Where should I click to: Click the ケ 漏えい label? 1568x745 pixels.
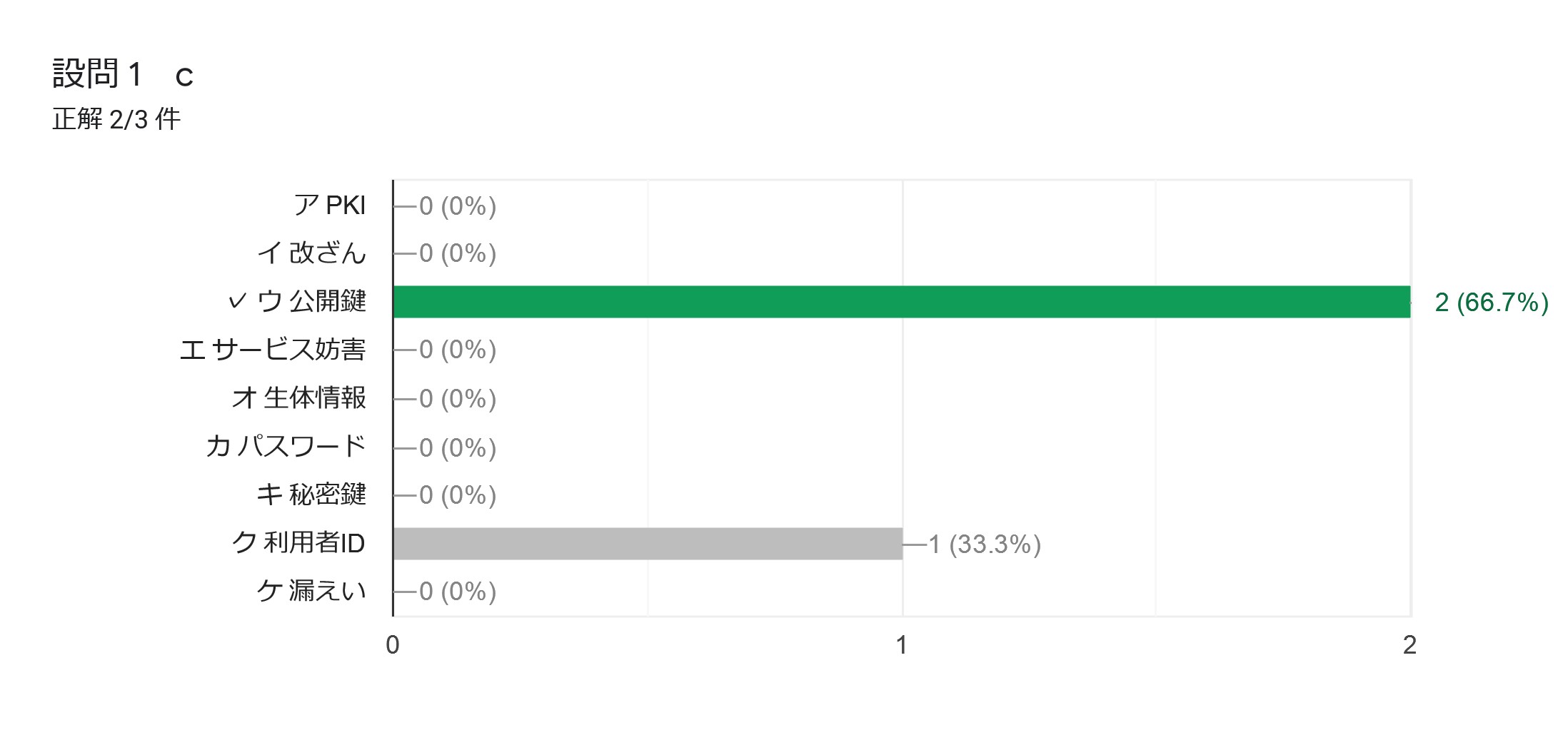tap(312, 591)
